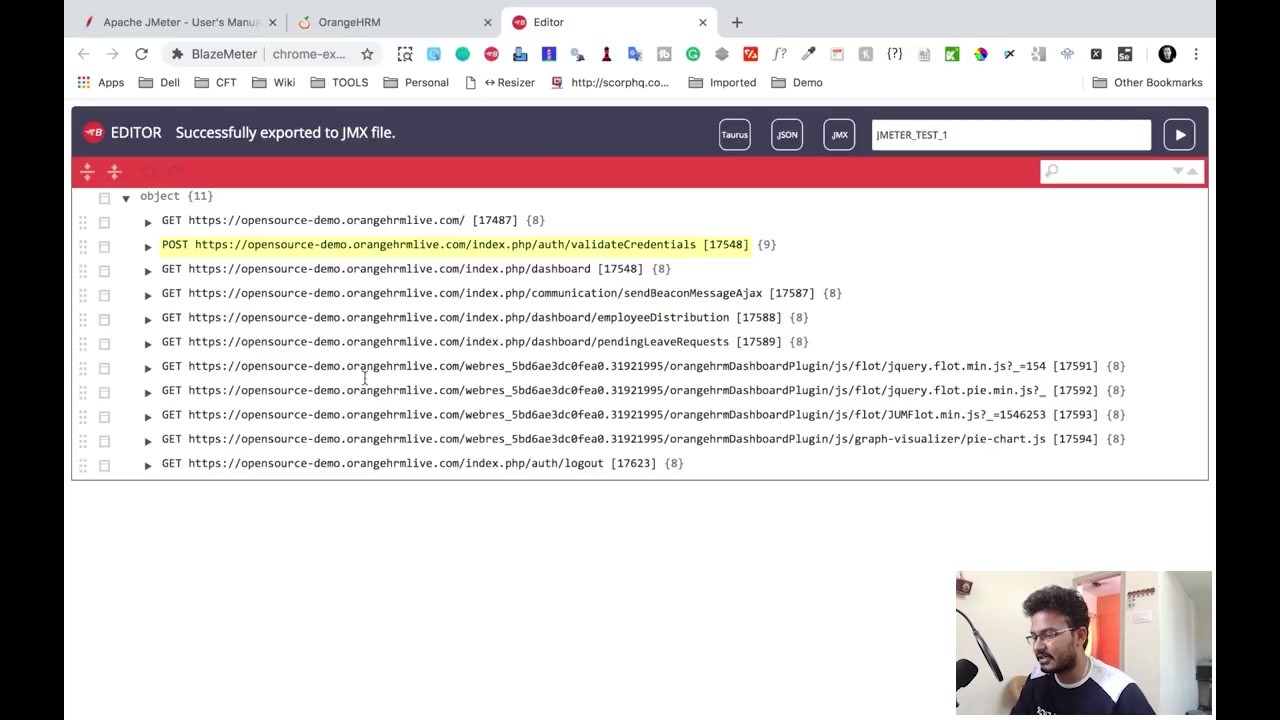Open the Chrome three-dot menu
The image size is (1280, 720).
(1196, 54)
